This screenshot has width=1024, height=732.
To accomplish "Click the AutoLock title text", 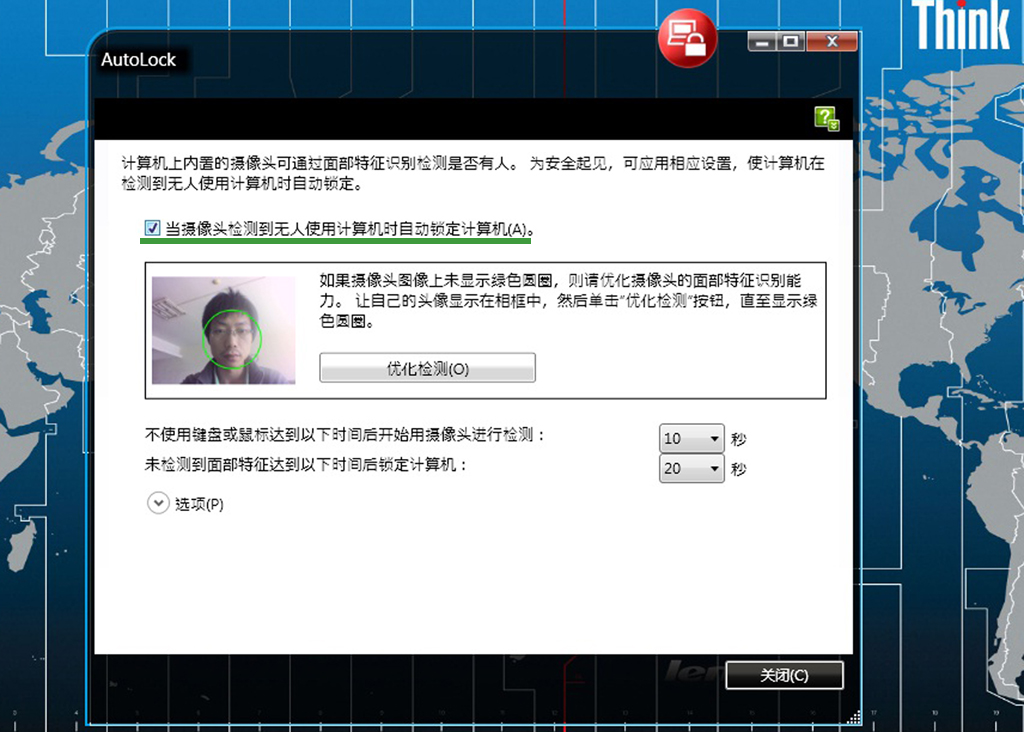I will 138,59.
